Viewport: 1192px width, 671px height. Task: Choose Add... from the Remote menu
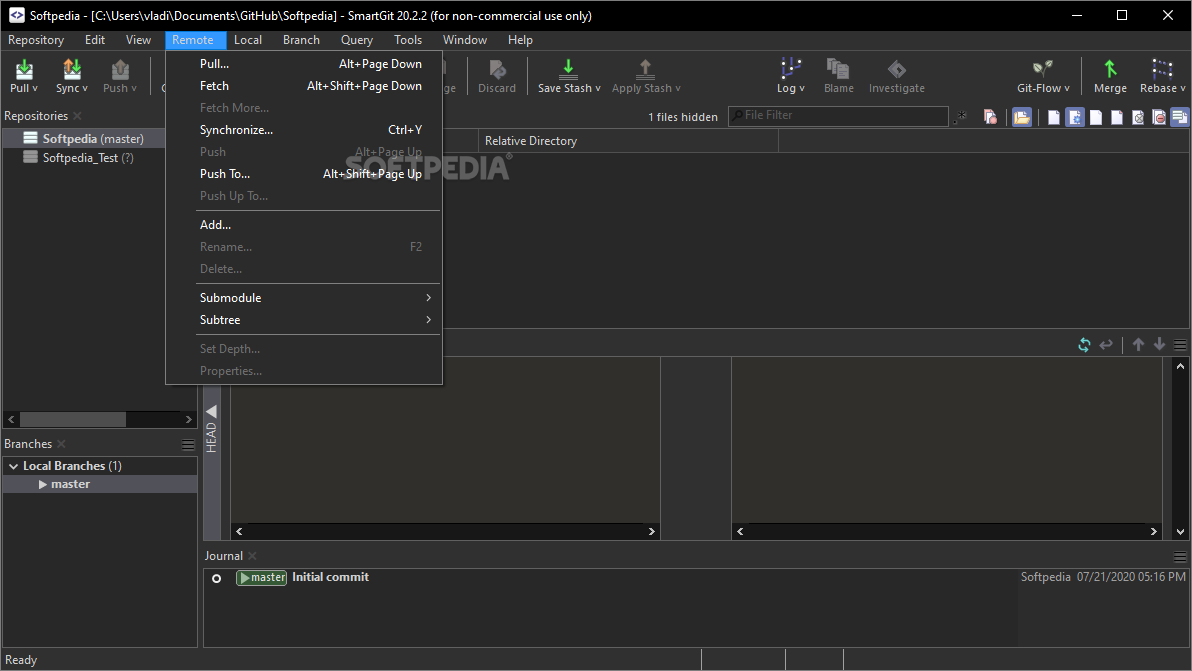(x=304, y=225)
